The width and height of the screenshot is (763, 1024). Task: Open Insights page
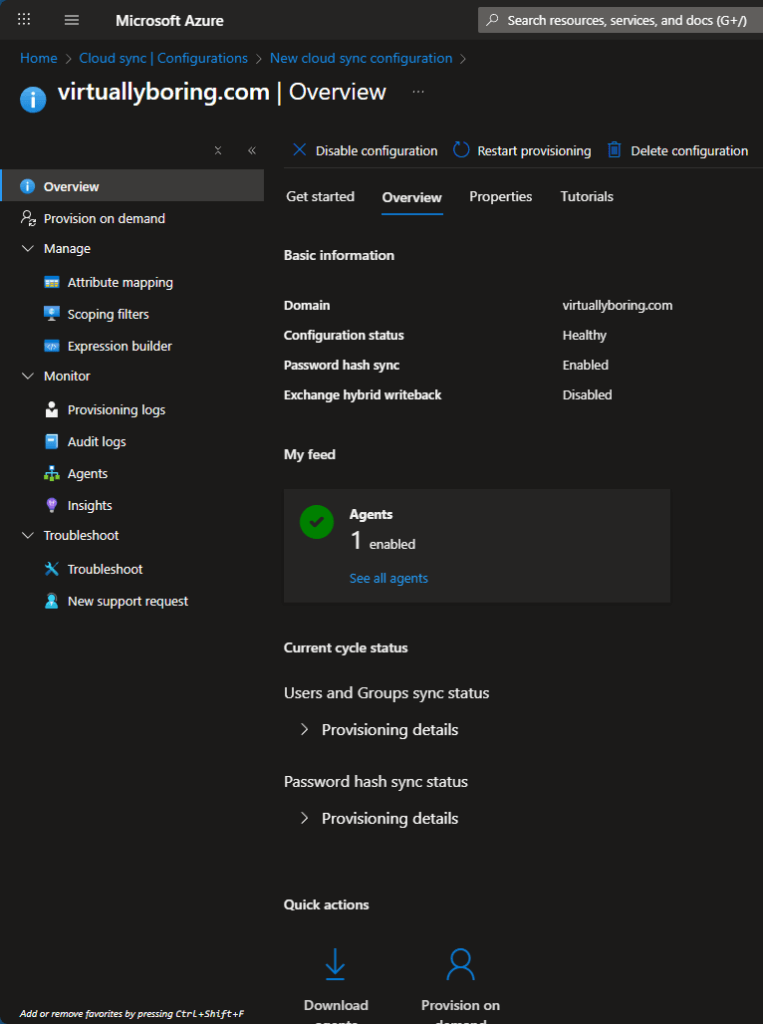pyautogui.click(x=90, y=505)
